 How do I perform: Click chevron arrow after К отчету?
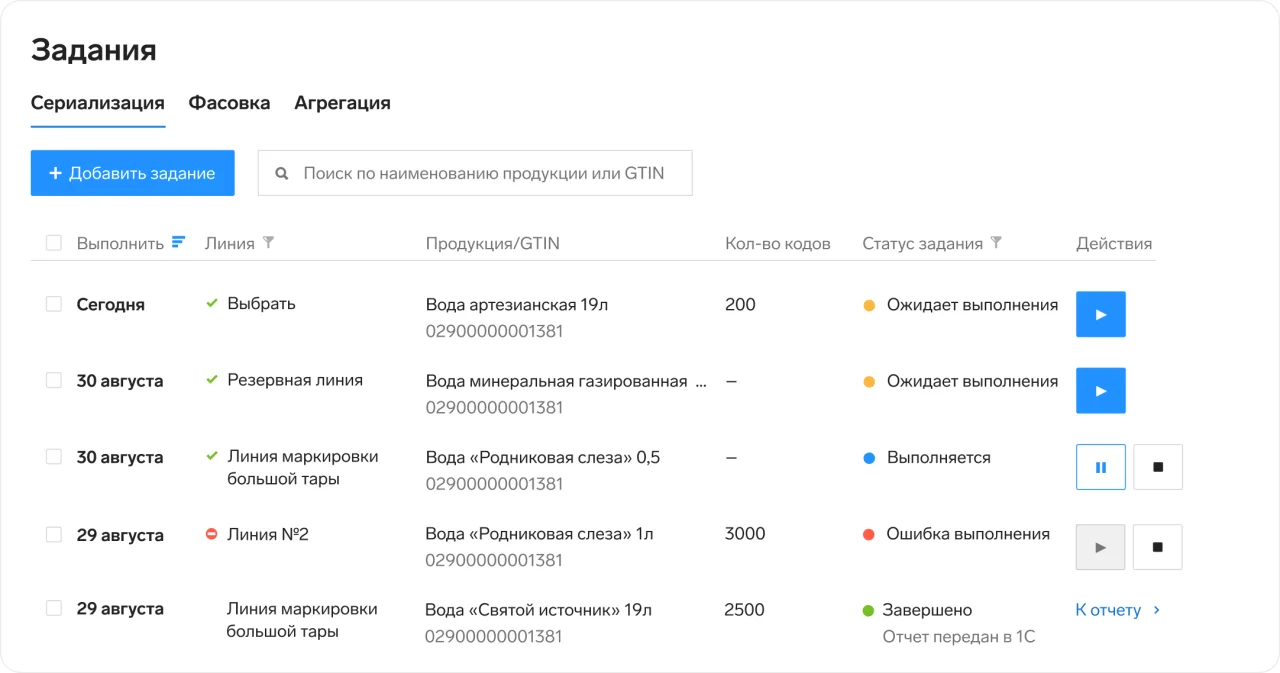[1157, 610]
